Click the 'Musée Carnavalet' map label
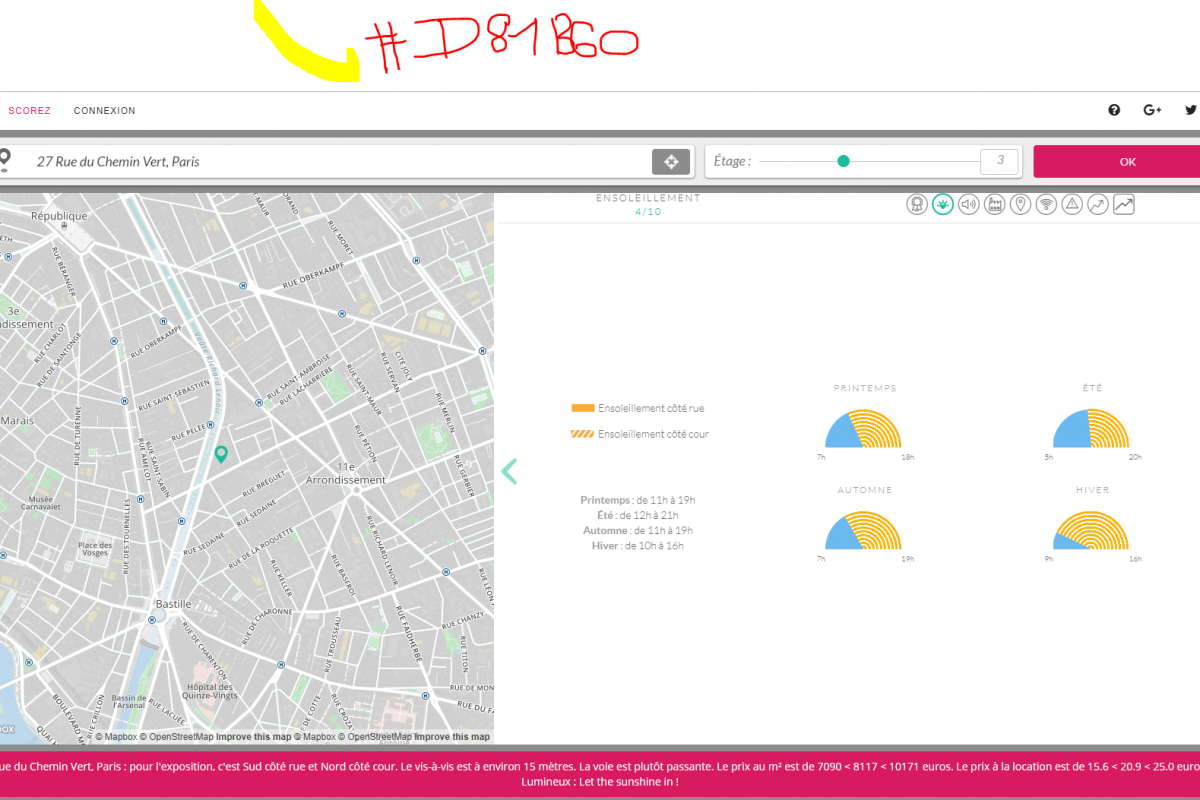The image size is (1200, 800). coord(41,503)
